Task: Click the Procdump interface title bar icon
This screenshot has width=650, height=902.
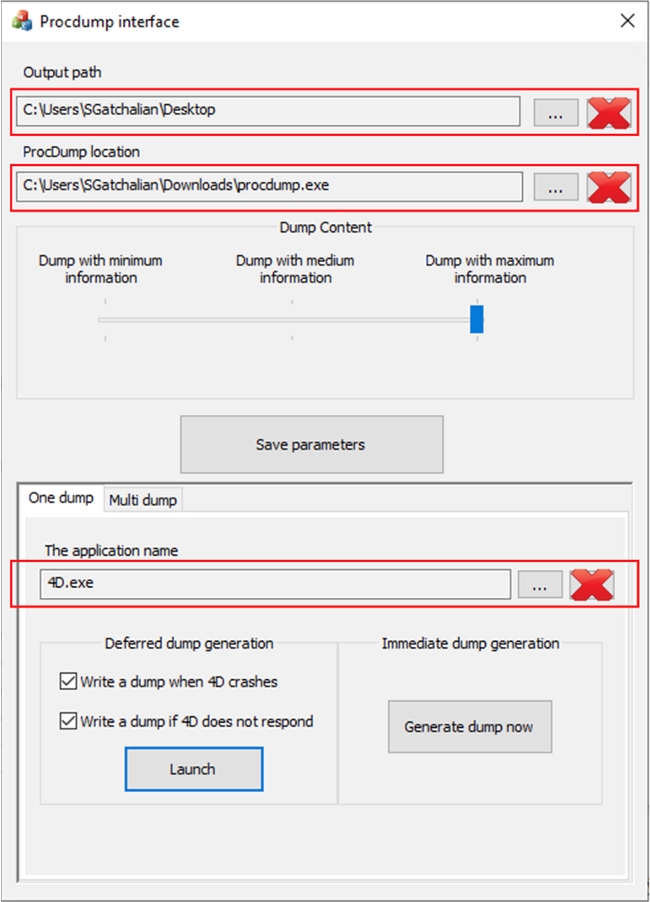Action: click(x=20, y=20)
